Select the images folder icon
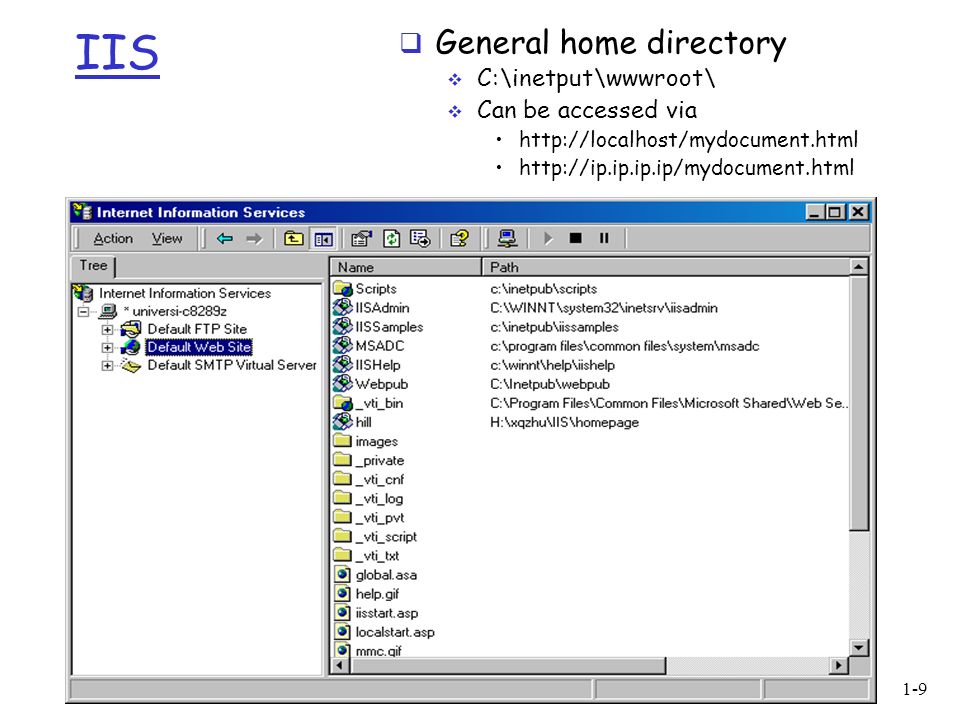Viewport: 960px width, 720px height. point(343,441)
